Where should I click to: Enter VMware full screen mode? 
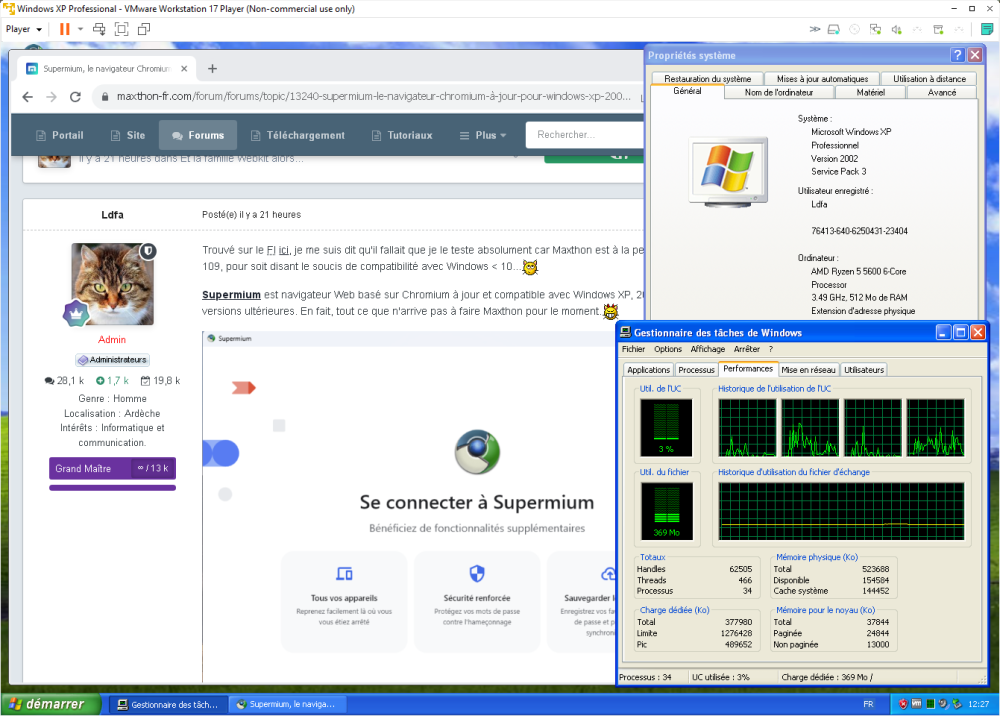pyautogui.click(x=121, y=29)
